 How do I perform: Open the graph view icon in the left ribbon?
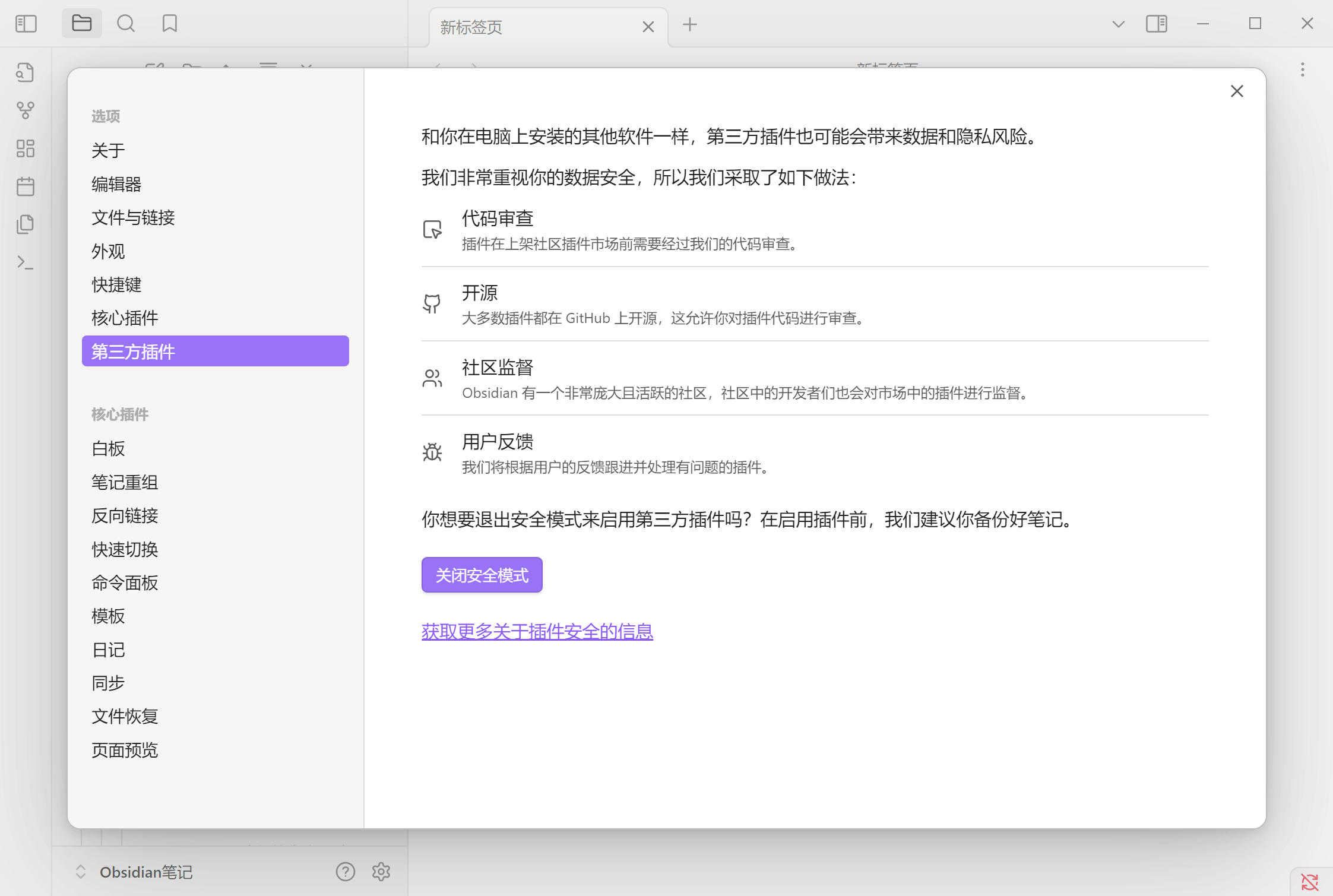pos(26,110)
